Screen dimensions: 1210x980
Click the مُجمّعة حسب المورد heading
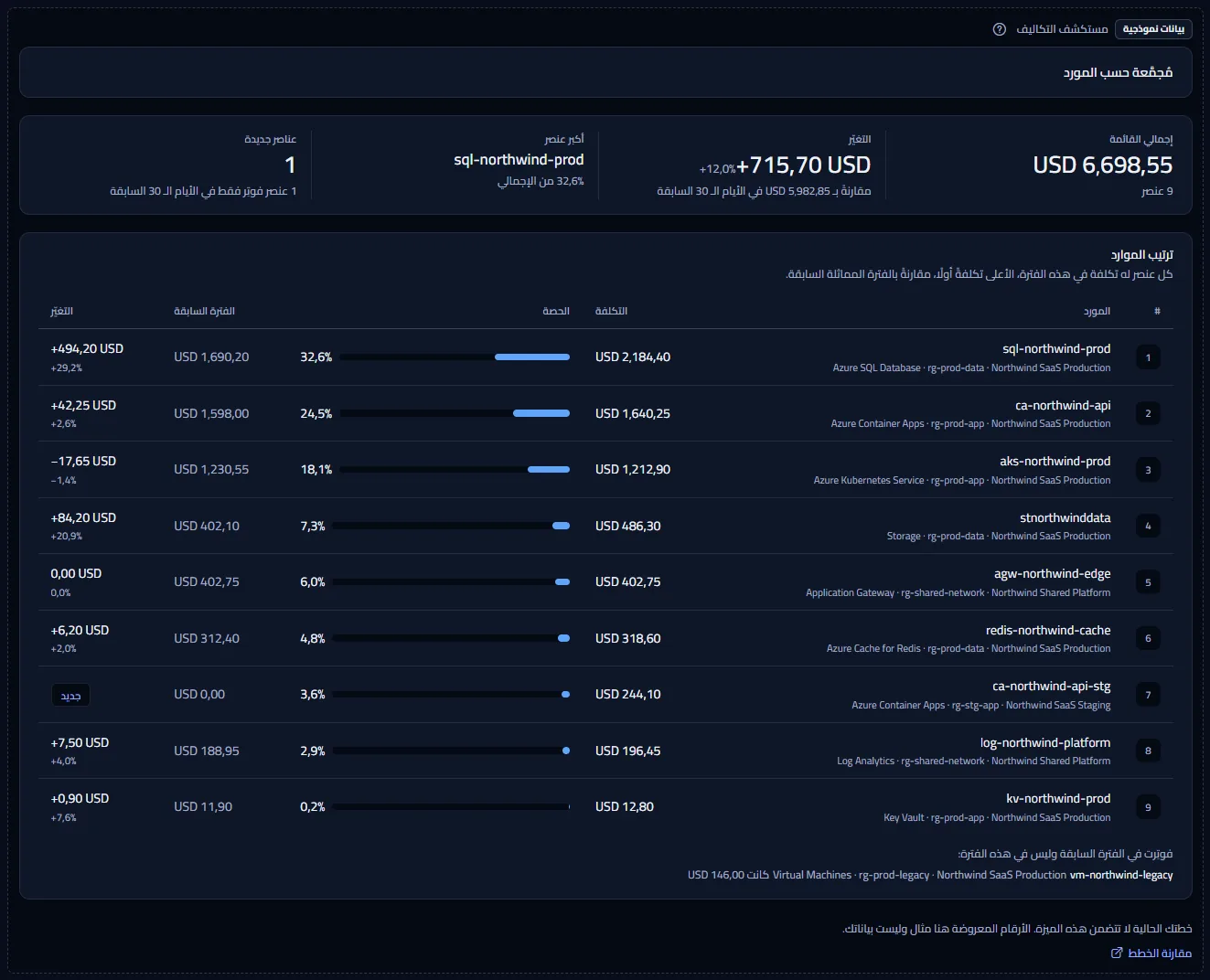click(x=1118, y=72)
